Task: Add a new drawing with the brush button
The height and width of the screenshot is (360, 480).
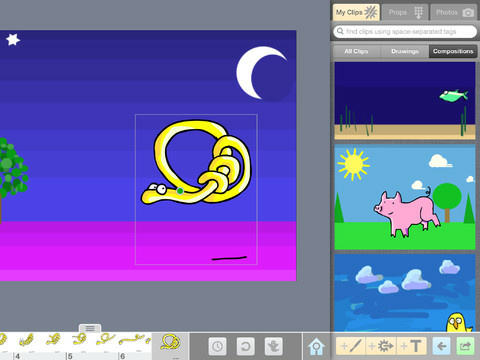Action: pos(351,346)
